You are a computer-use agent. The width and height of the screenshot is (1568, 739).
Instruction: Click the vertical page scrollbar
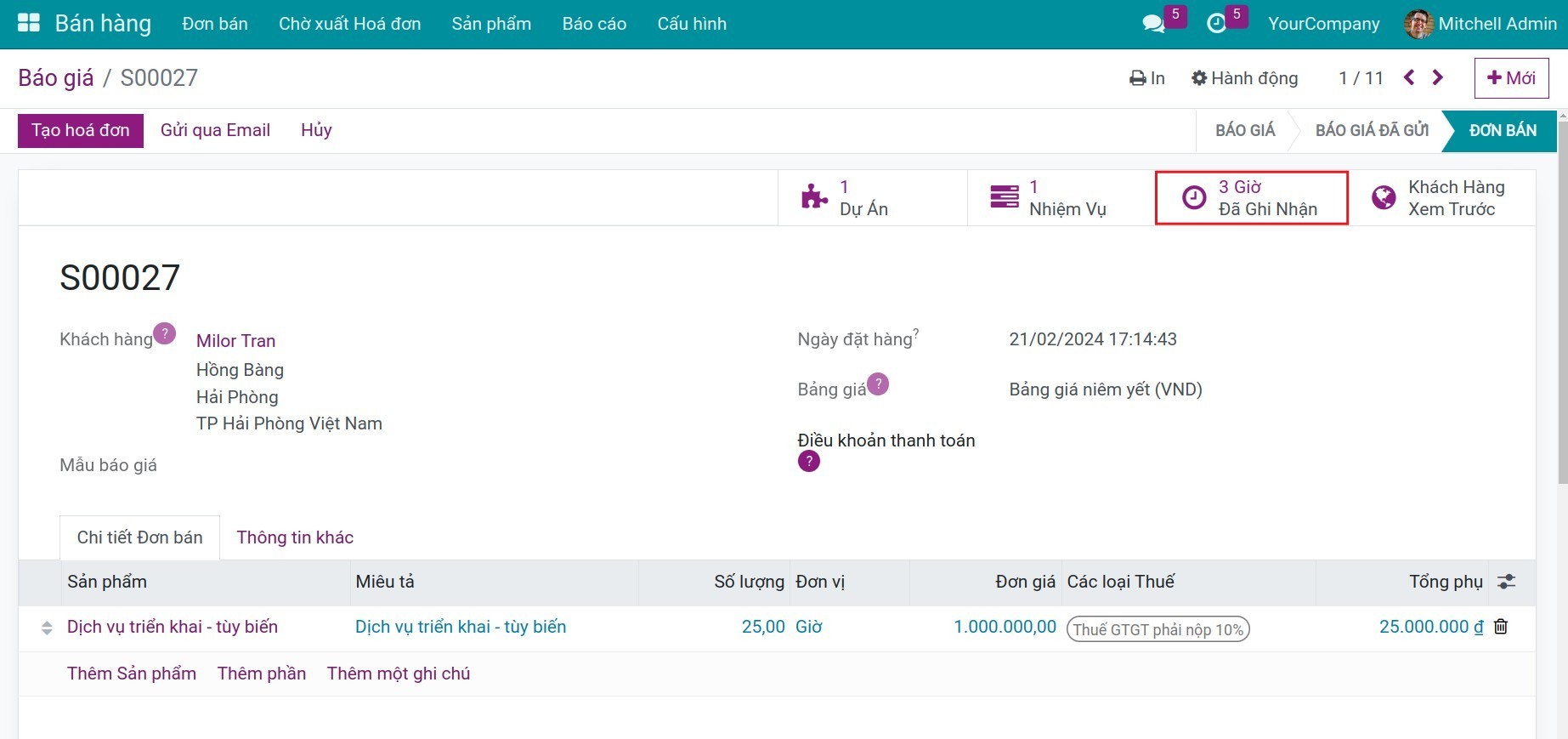(1562, 298)
